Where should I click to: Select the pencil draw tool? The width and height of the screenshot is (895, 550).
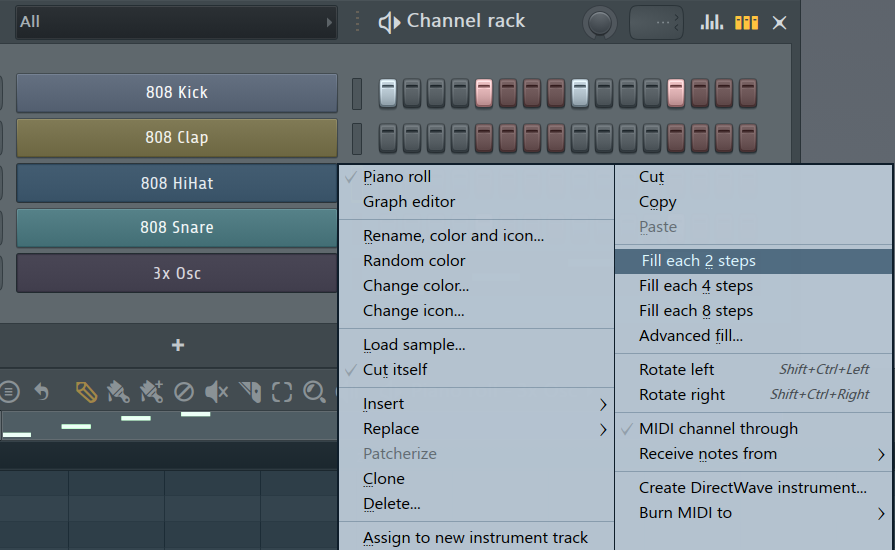pos(87,391)
